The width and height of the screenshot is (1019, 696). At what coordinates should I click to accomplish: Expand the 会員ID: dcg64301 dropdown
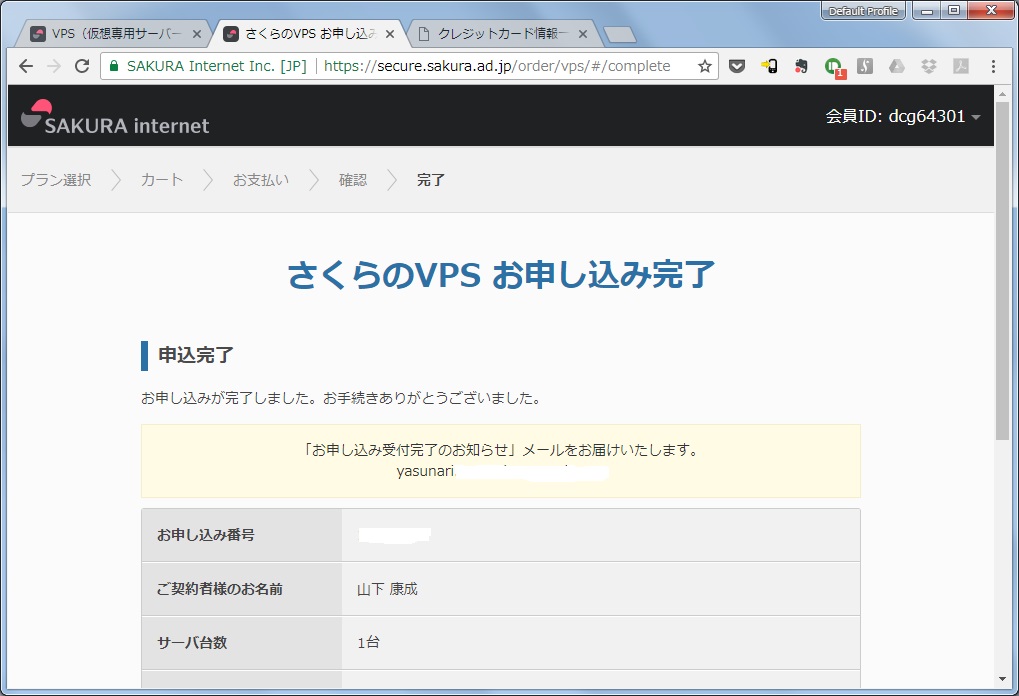pos(903,116)
